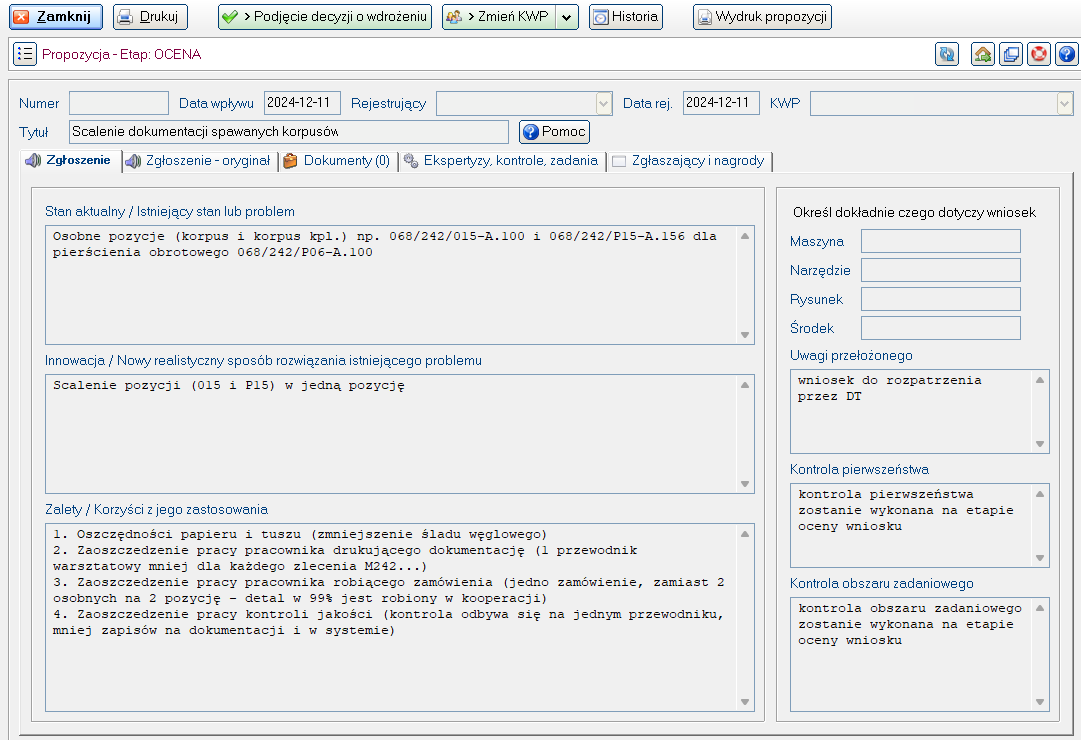Click the Zmień KWP button
The height and width of the screenshot is (740, 1081).
[x=499, y=17]
